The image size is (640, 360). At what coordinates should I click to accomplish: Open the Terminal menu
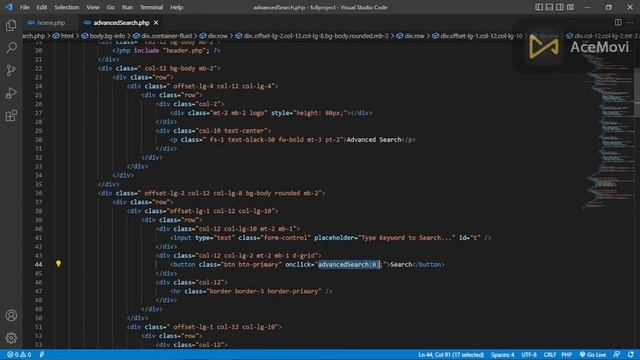pyautogui.click(x=151, y=7)
